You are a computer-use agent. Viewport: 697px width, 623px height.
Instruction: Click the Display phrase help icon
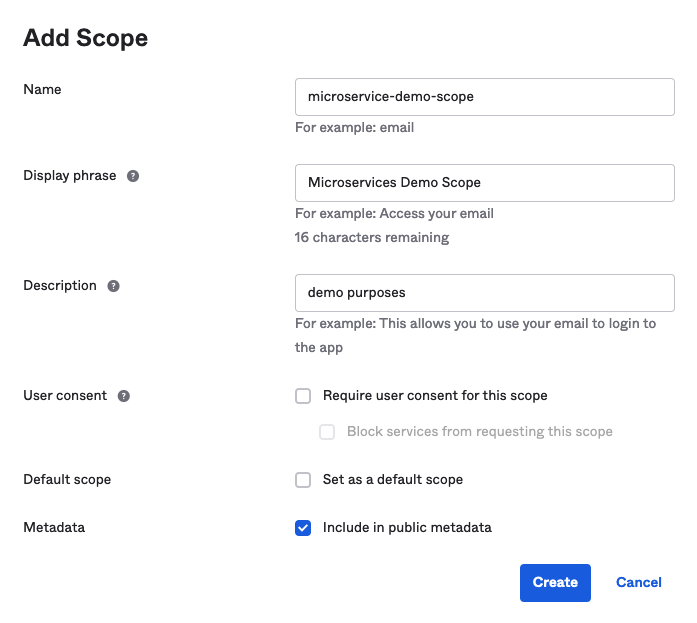click(133, 176)
